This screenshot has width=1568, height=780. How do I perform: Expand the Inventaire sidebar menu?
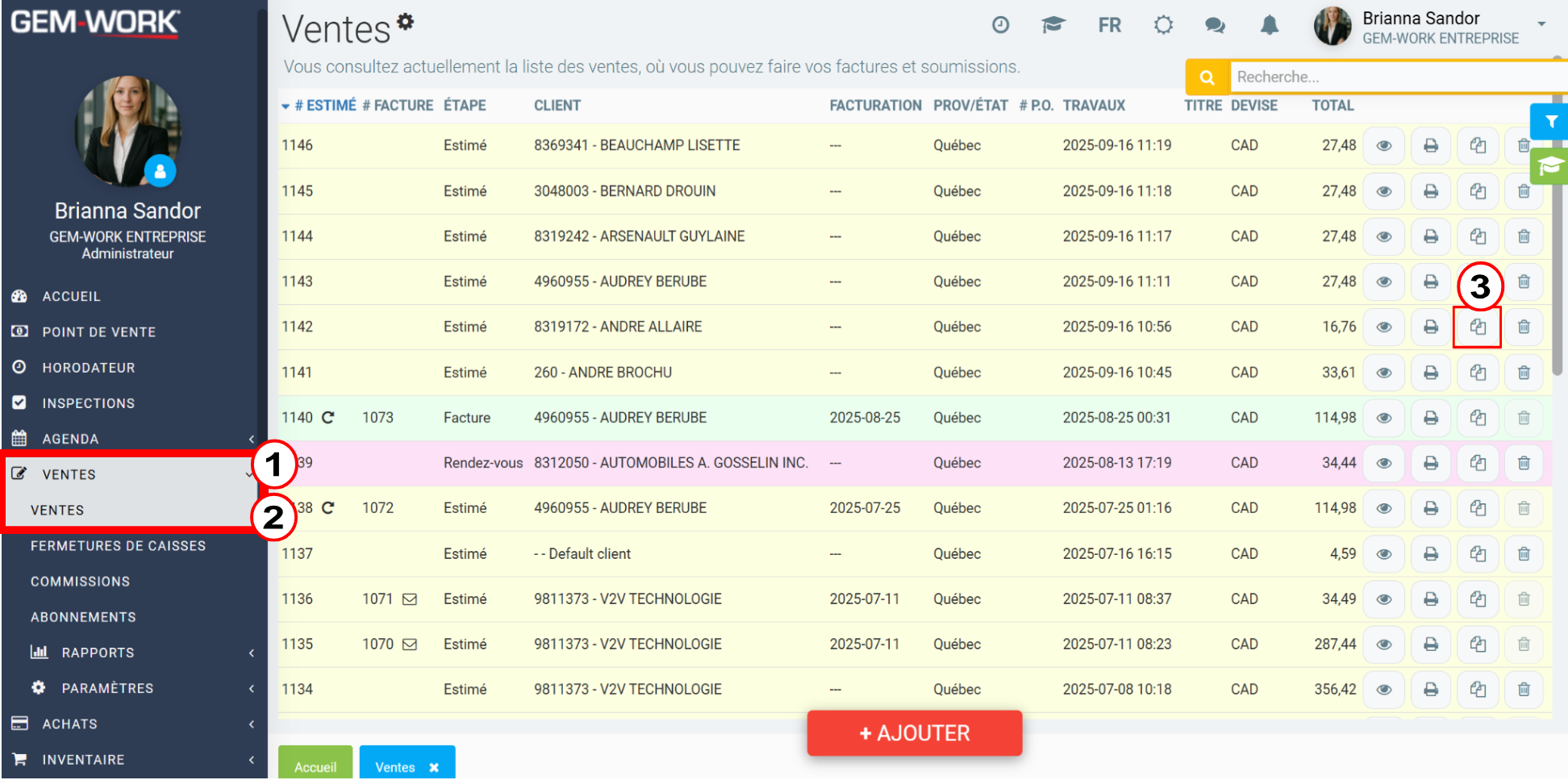134,760
